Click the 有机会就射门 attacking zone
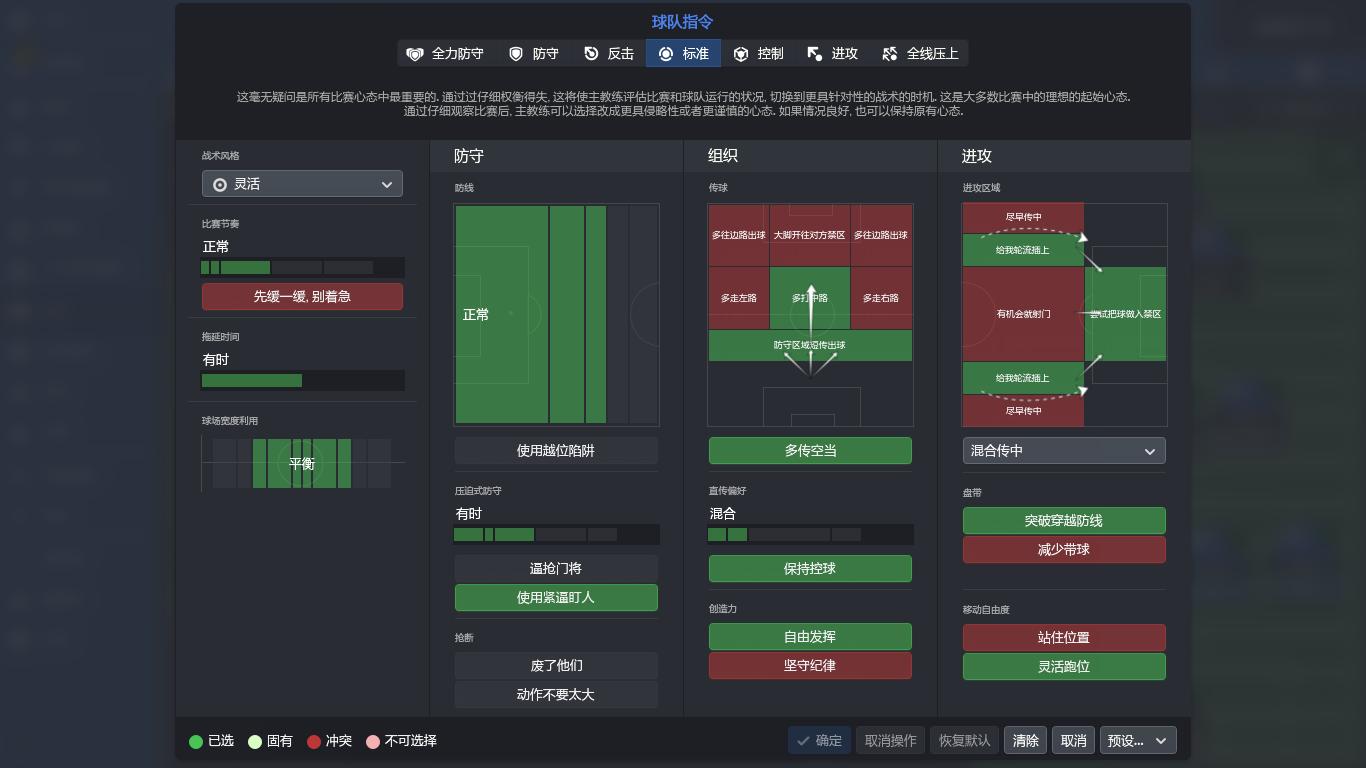 [x=1022, y=314]
